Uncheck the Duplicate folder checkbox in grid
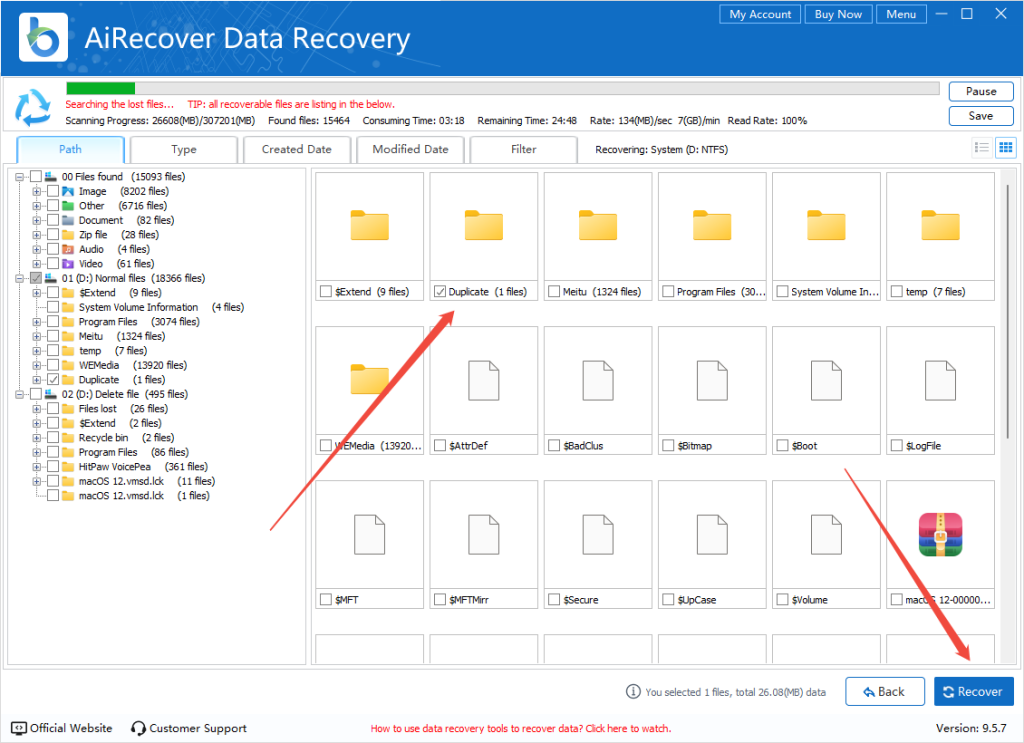The width and height of the screenshot is (1024, 743). [440, 292]
